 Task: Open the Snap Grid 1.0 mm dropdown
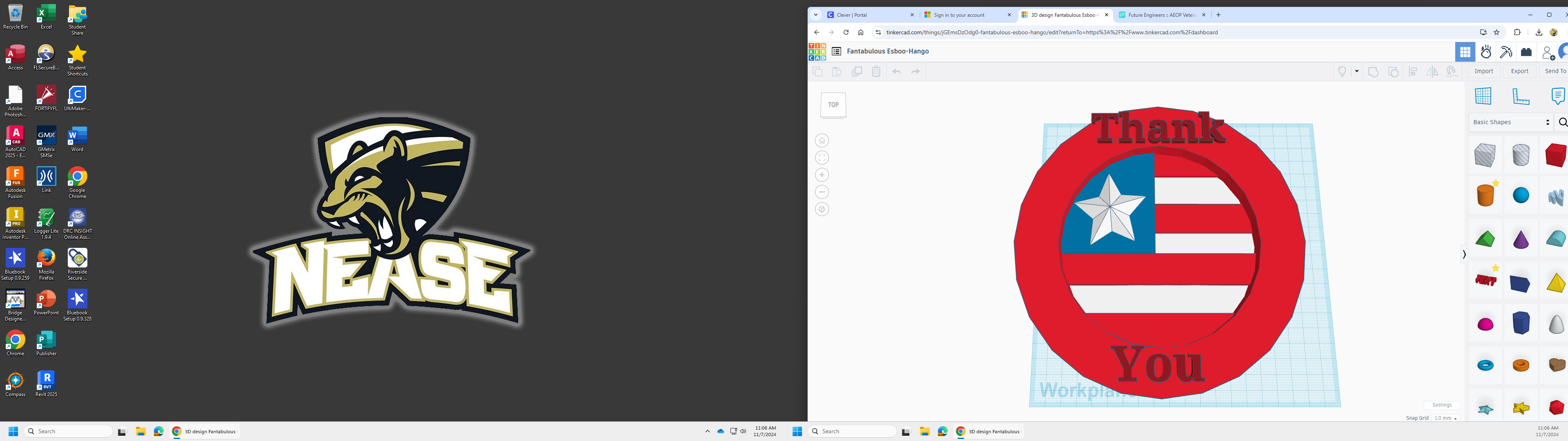pos(1445,418)
